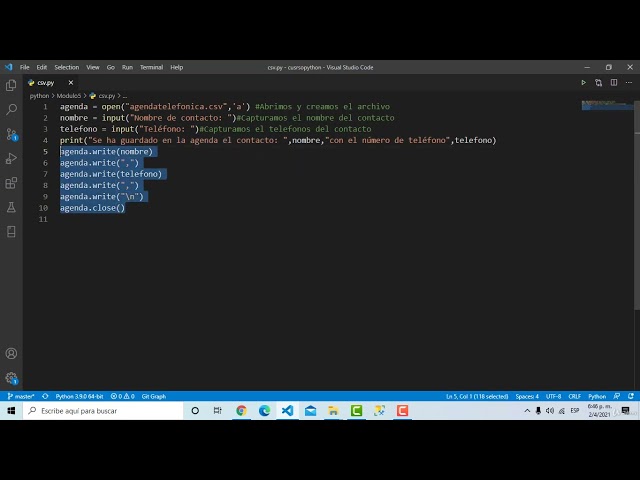The width and height of the screenshot is (640, 480).
Task: Open the Run and Debug view
Action: (11, 158)
